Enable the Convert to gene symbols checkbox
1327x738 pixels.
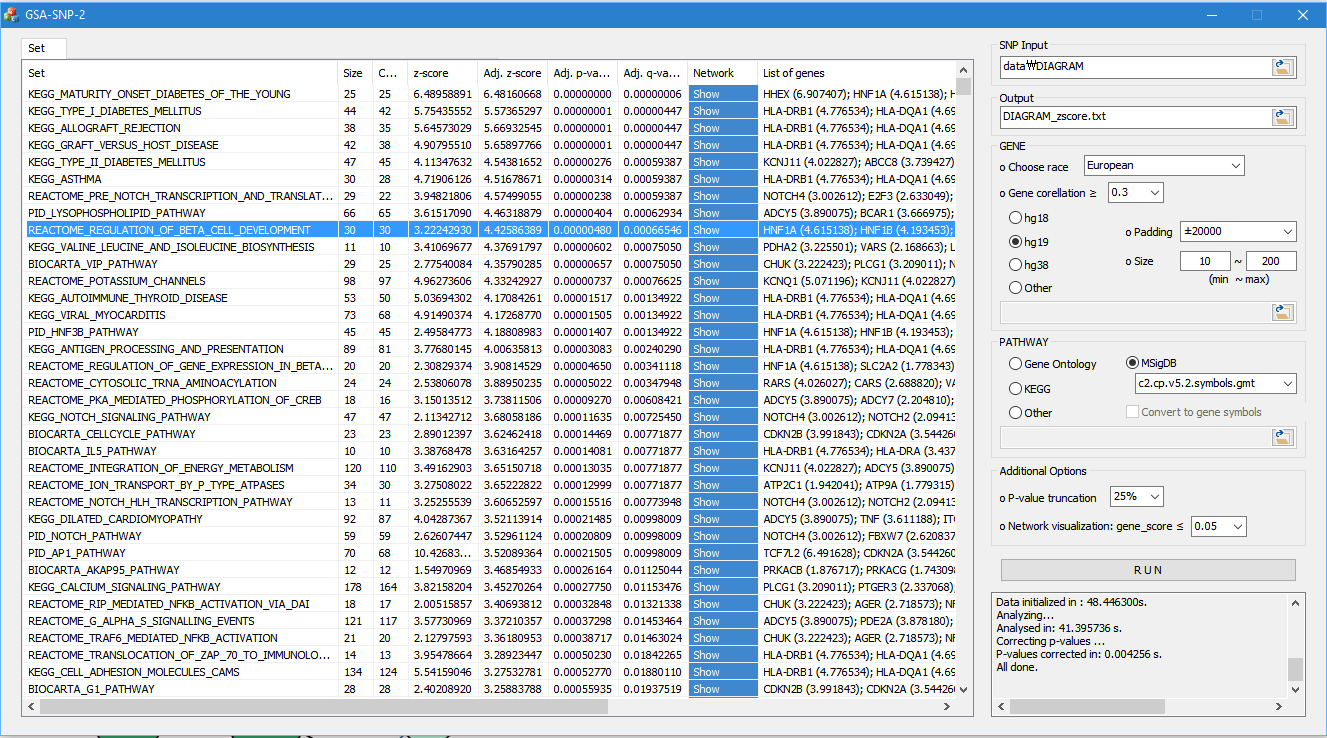1131,411
